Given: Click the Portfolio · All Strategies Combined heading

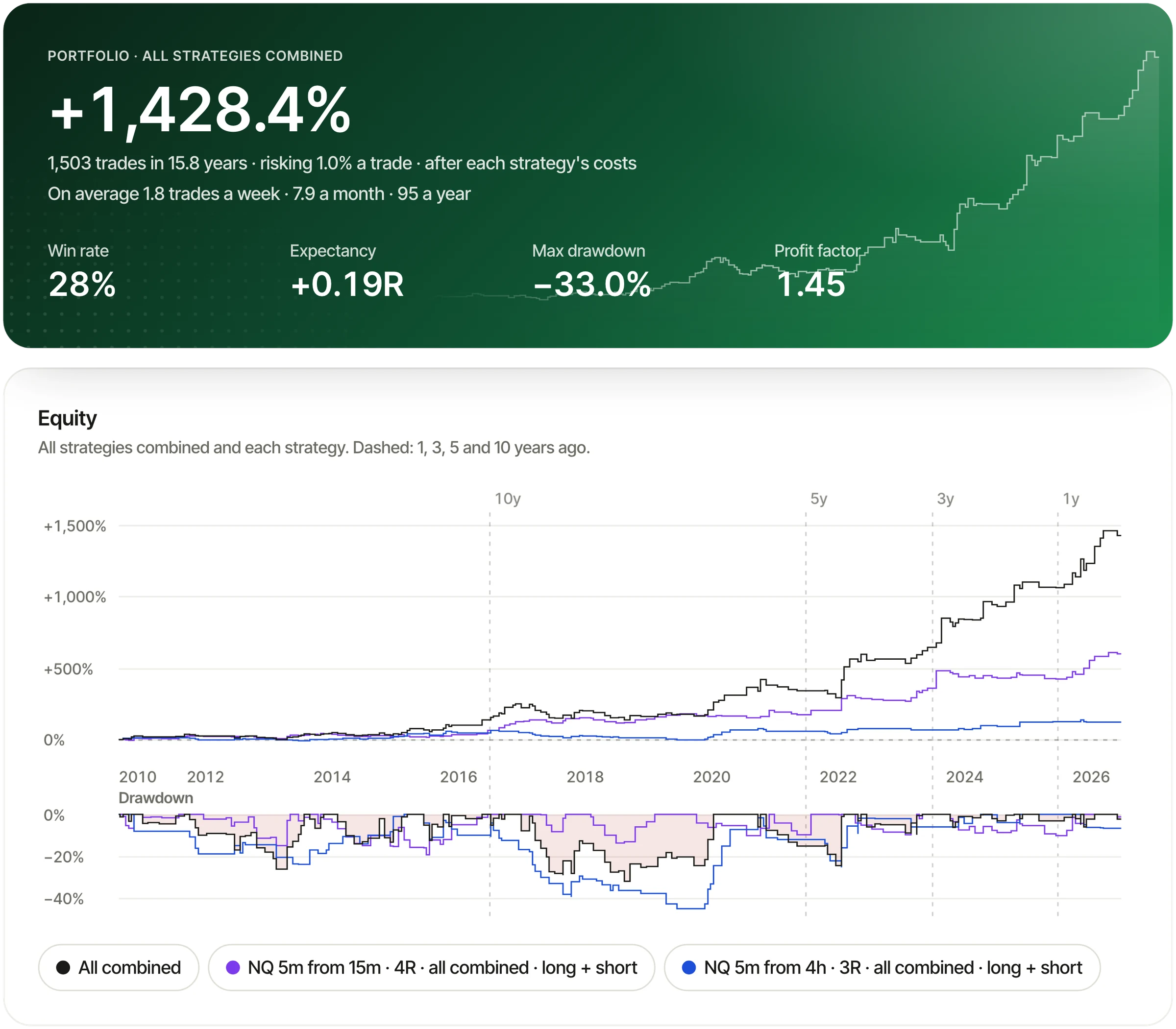Looking at the screenshot, I should tap(196, 56).
